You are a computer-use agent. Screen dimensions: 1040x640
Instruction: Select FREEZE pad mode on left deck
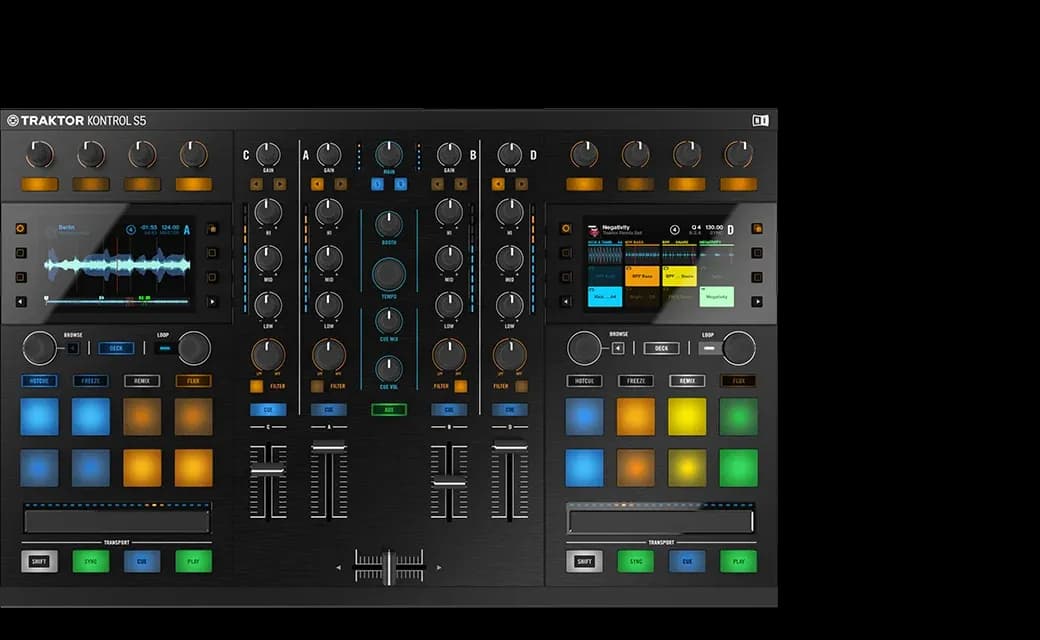pos(91,381)
